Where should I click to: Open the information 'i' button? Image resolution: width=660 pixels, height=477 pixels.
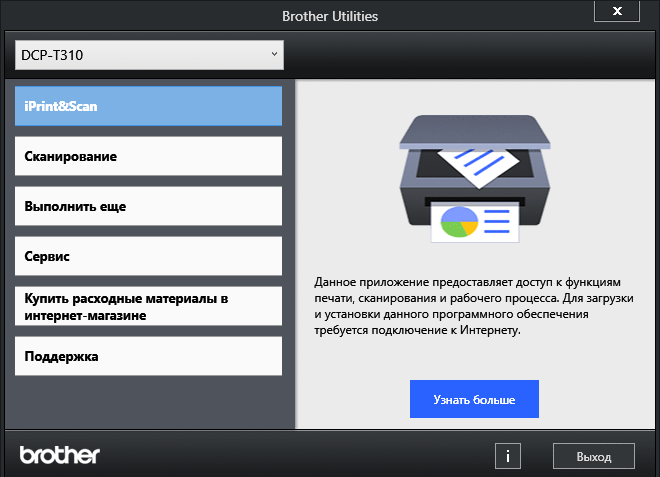[508, 456]
